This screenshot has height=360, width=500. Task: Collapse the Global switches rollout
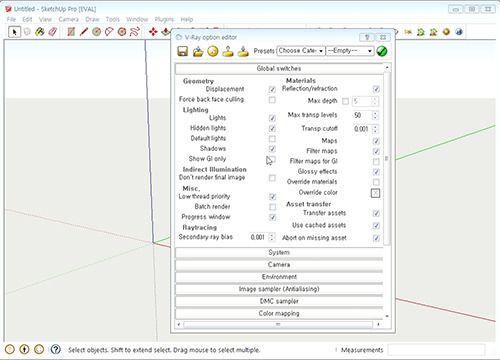pyautogui.click(x=279, y=69)
